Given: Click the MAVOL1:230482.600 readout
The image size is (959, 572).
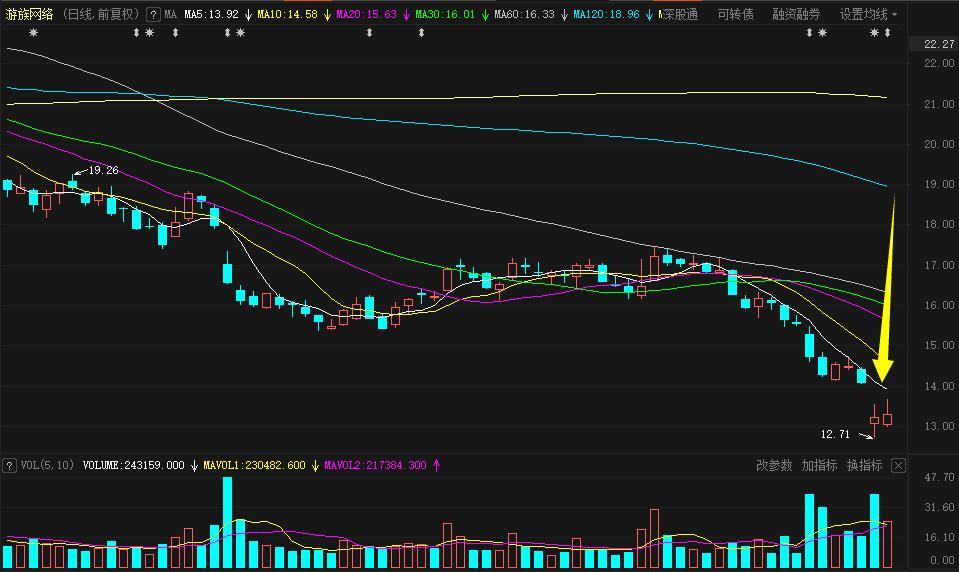Looking at the screenshot, I should pyautogui.click(x=254, y=466).
